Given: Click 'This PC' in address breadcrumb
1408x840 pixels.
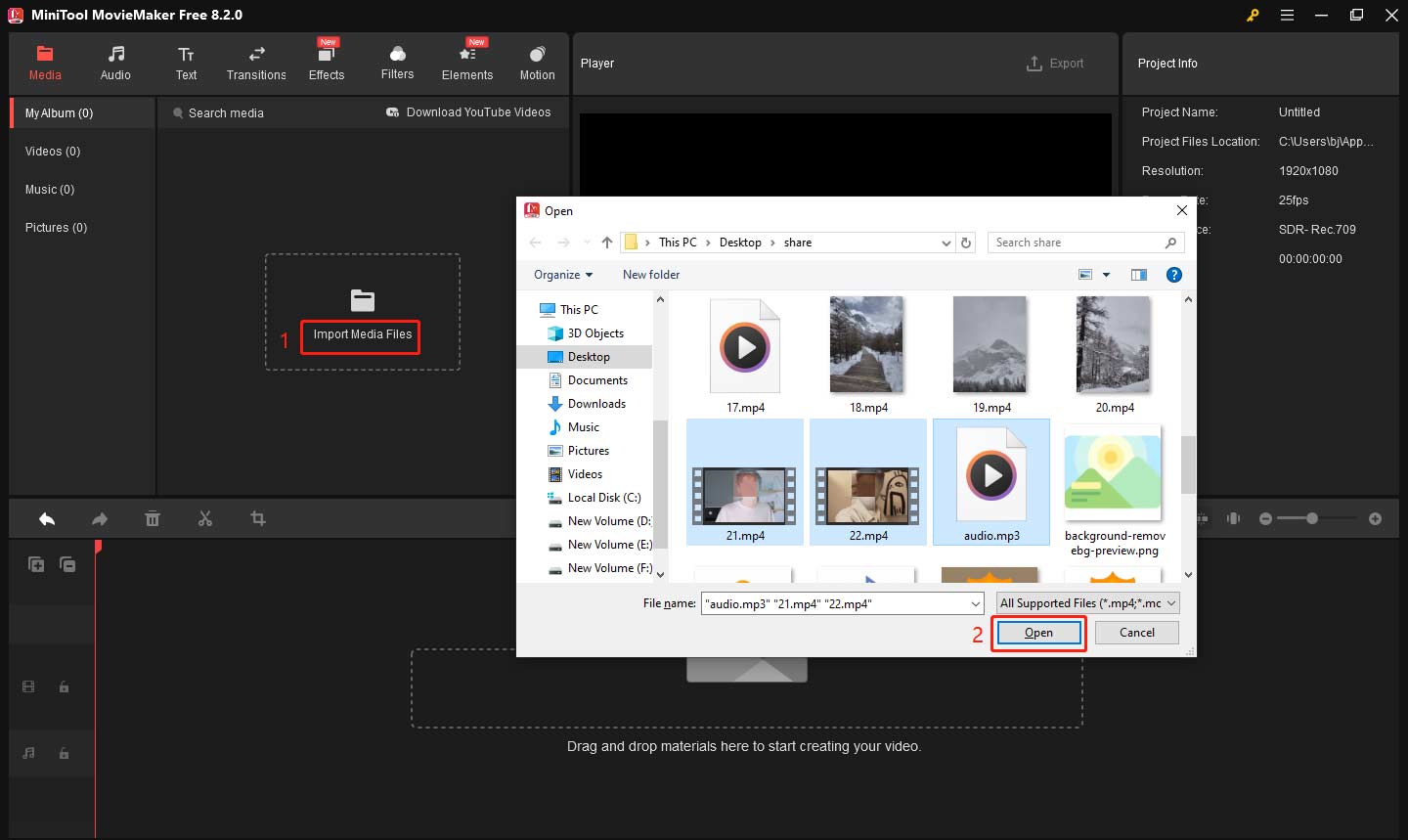Looking at the screenshot, I should [x=678, y=243].
